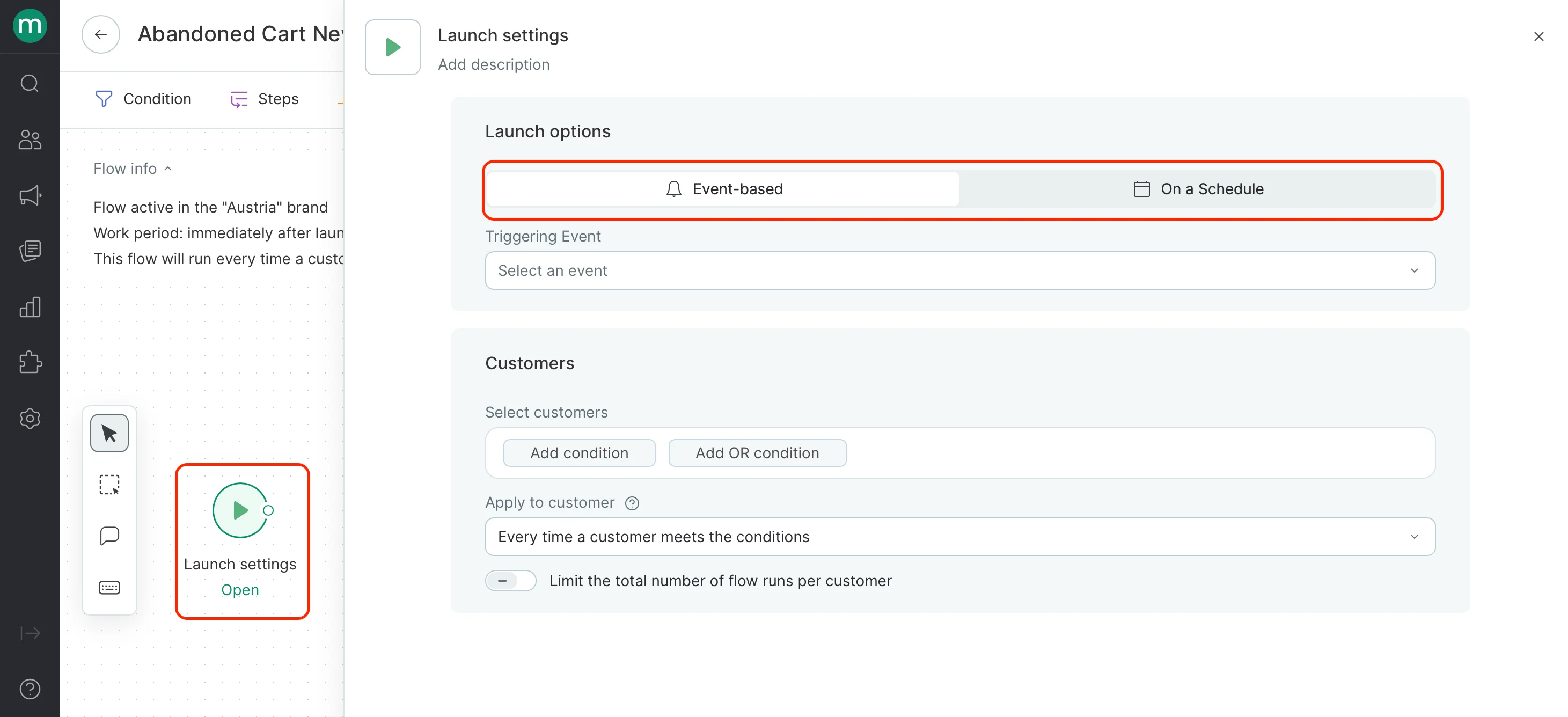Open the settings gear icon in sidebar
This screenshot has width=1568, height=717.
point(30,419)
